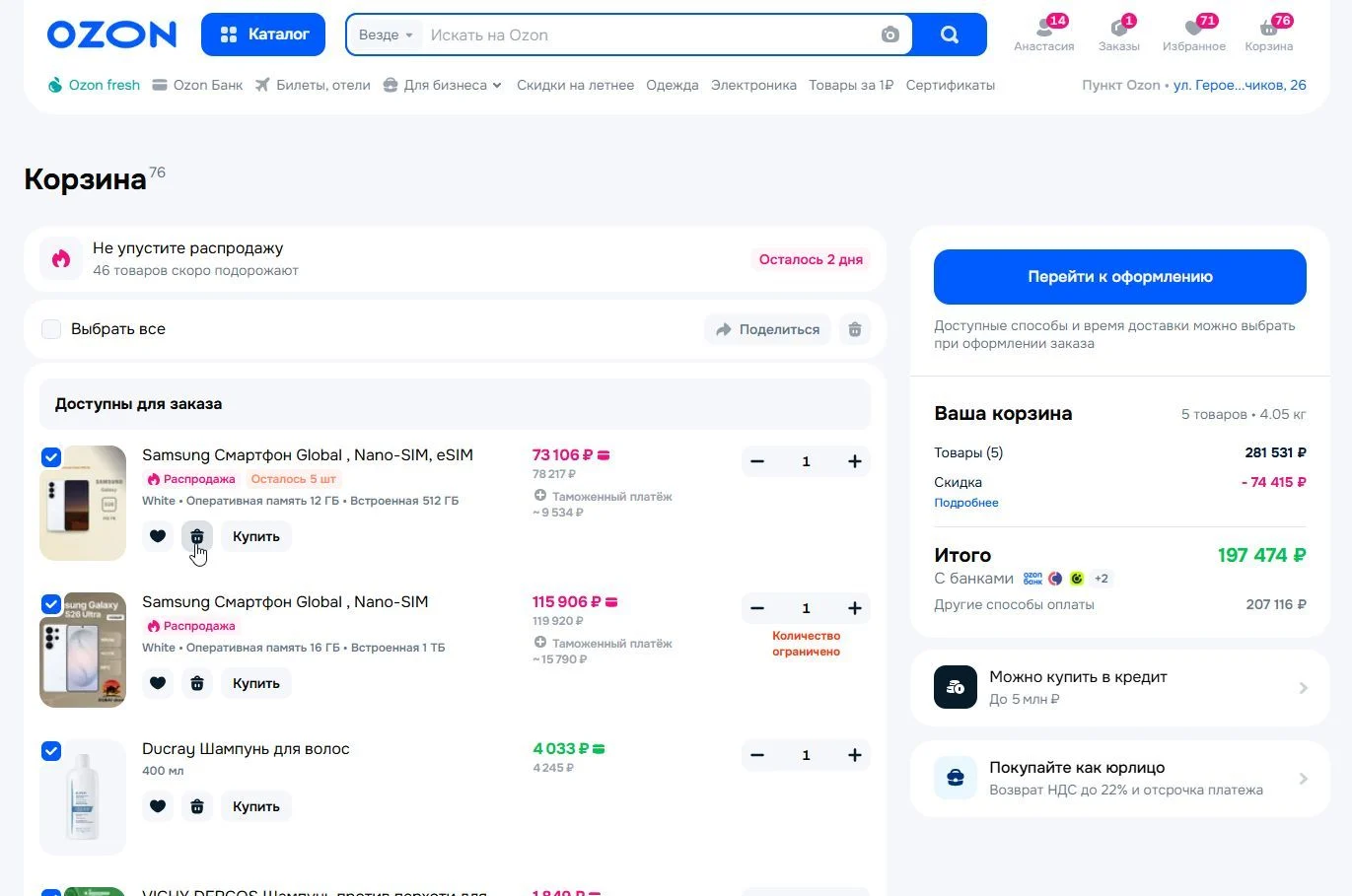Open Корзина cart icon in header

point(1269,34)
